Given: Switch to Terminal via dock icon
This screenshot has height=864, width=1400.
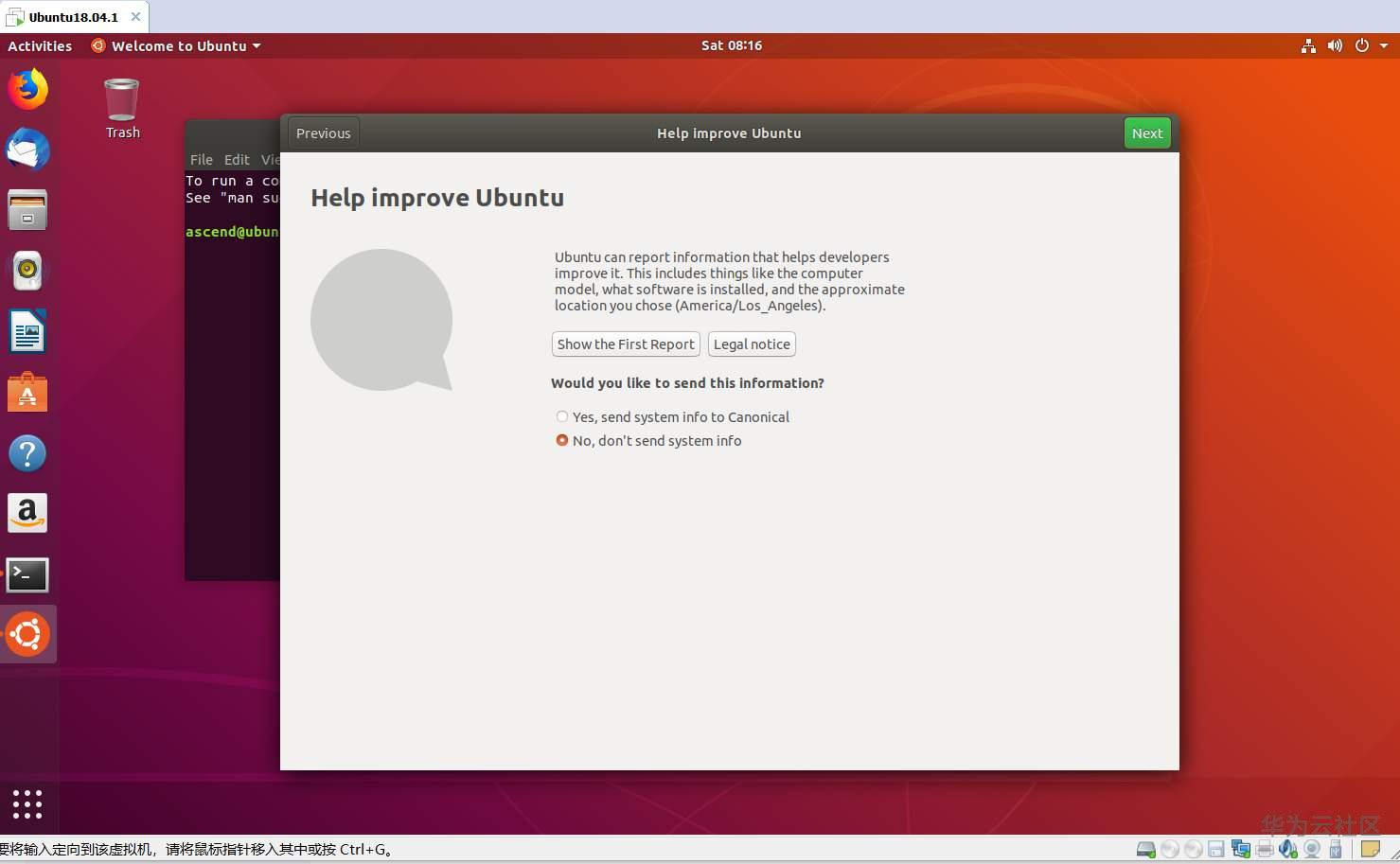Looking at the screenshot, I should click(x=27, y=574).
